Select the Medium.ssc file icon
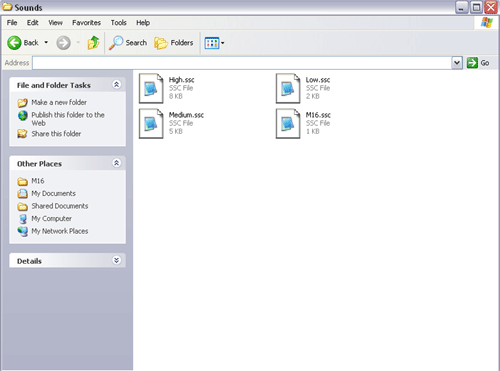The image size is (500, 371). pyautogui.click(x=151, y=123)
